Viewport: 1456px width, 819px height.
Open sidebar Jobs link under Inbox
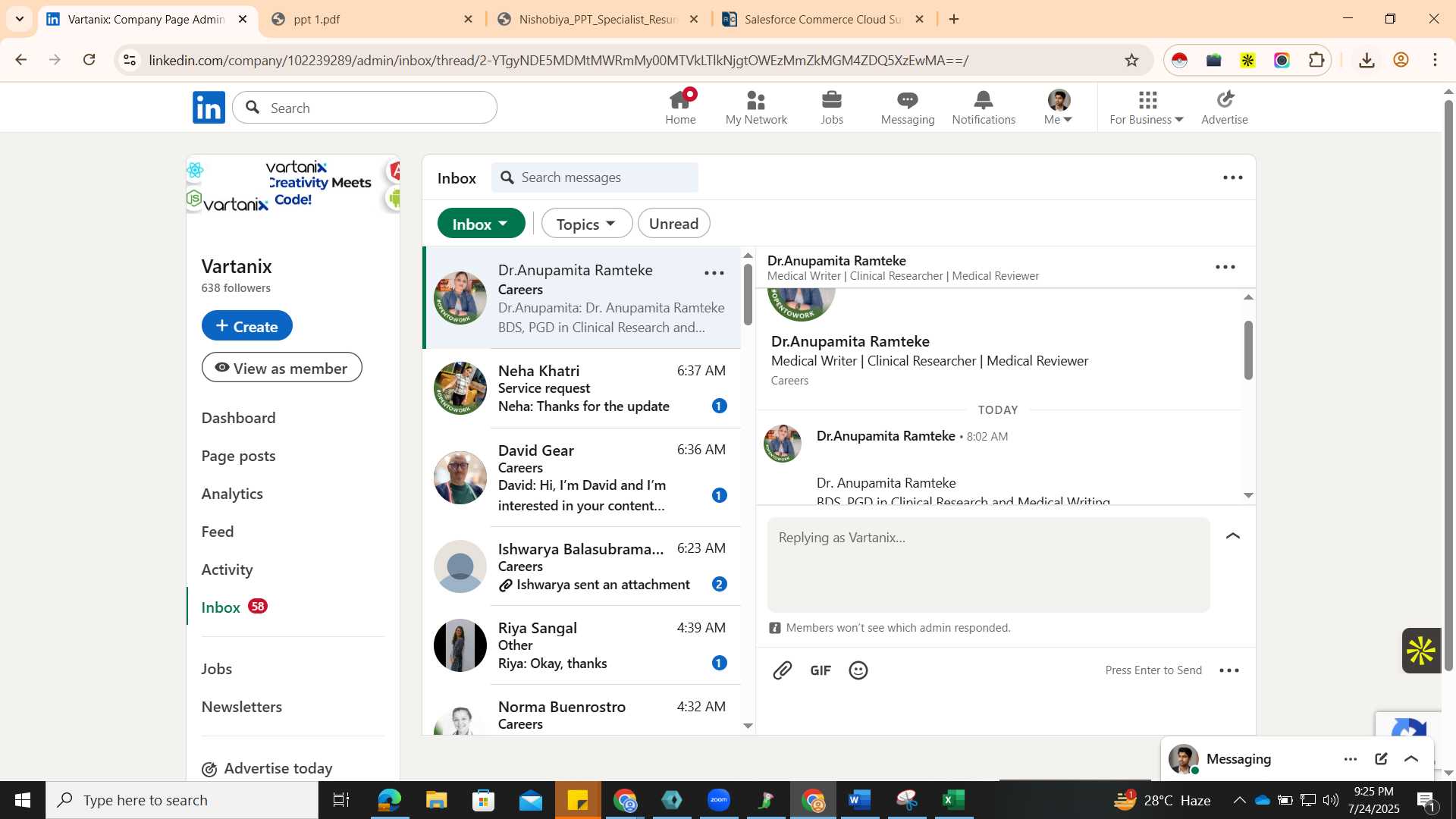[216, 669]
